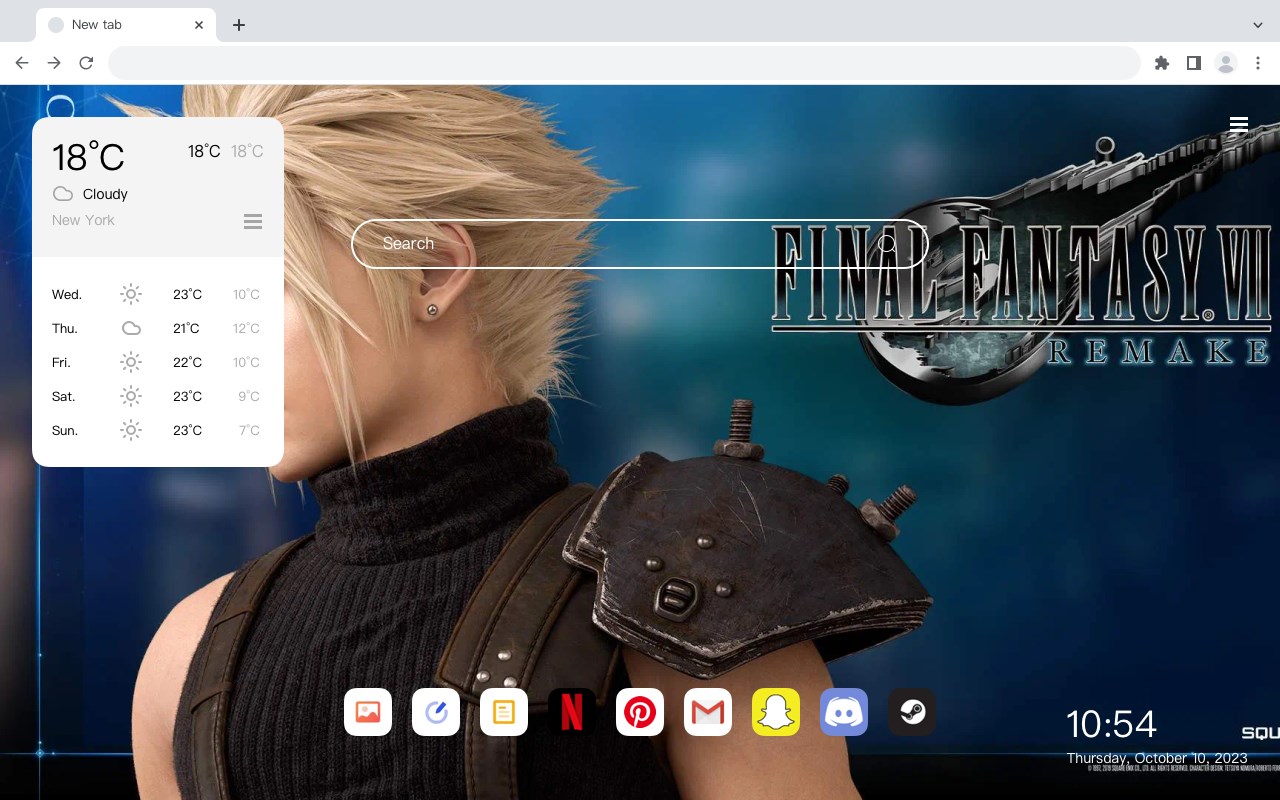
Task: Click the Thursday, October 10, 2023 date
Action: point(1157,758)
